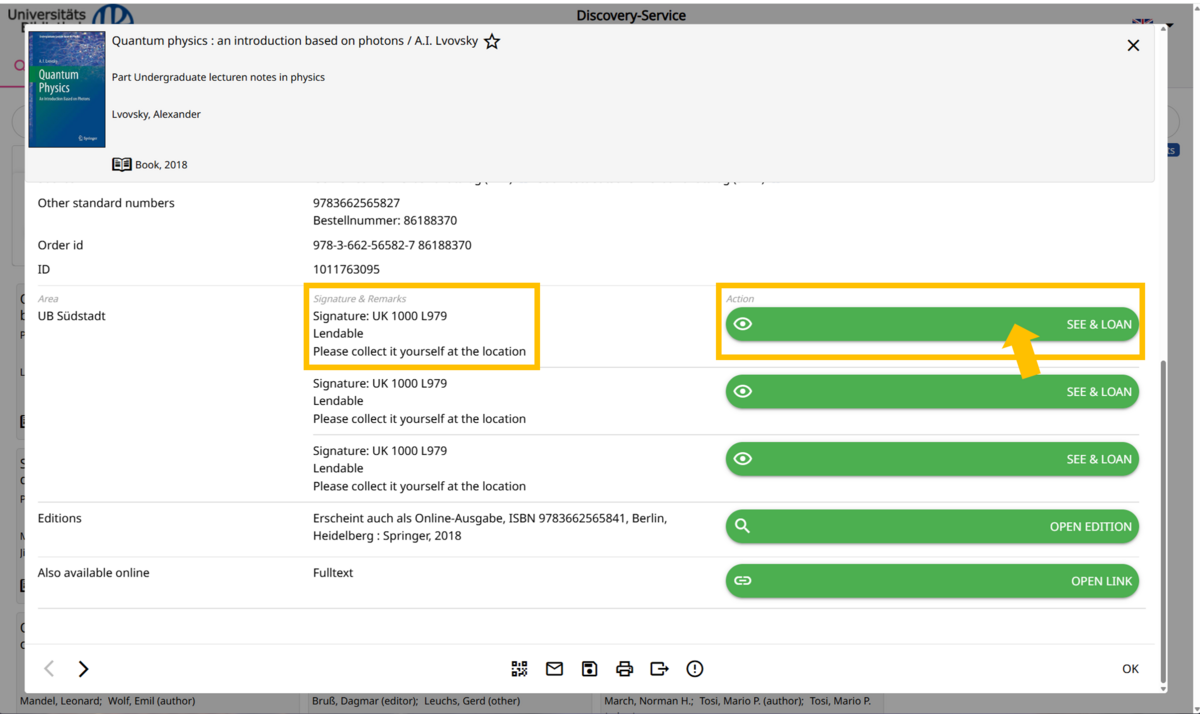Go to next record with right chevron
The image size is (1200, 714).
tap(84, 669)
